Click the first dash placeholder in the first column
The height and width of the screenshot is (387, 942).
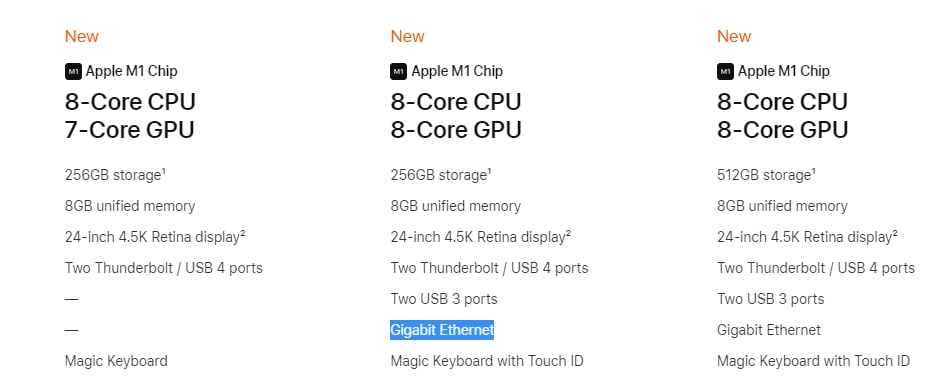71,299
